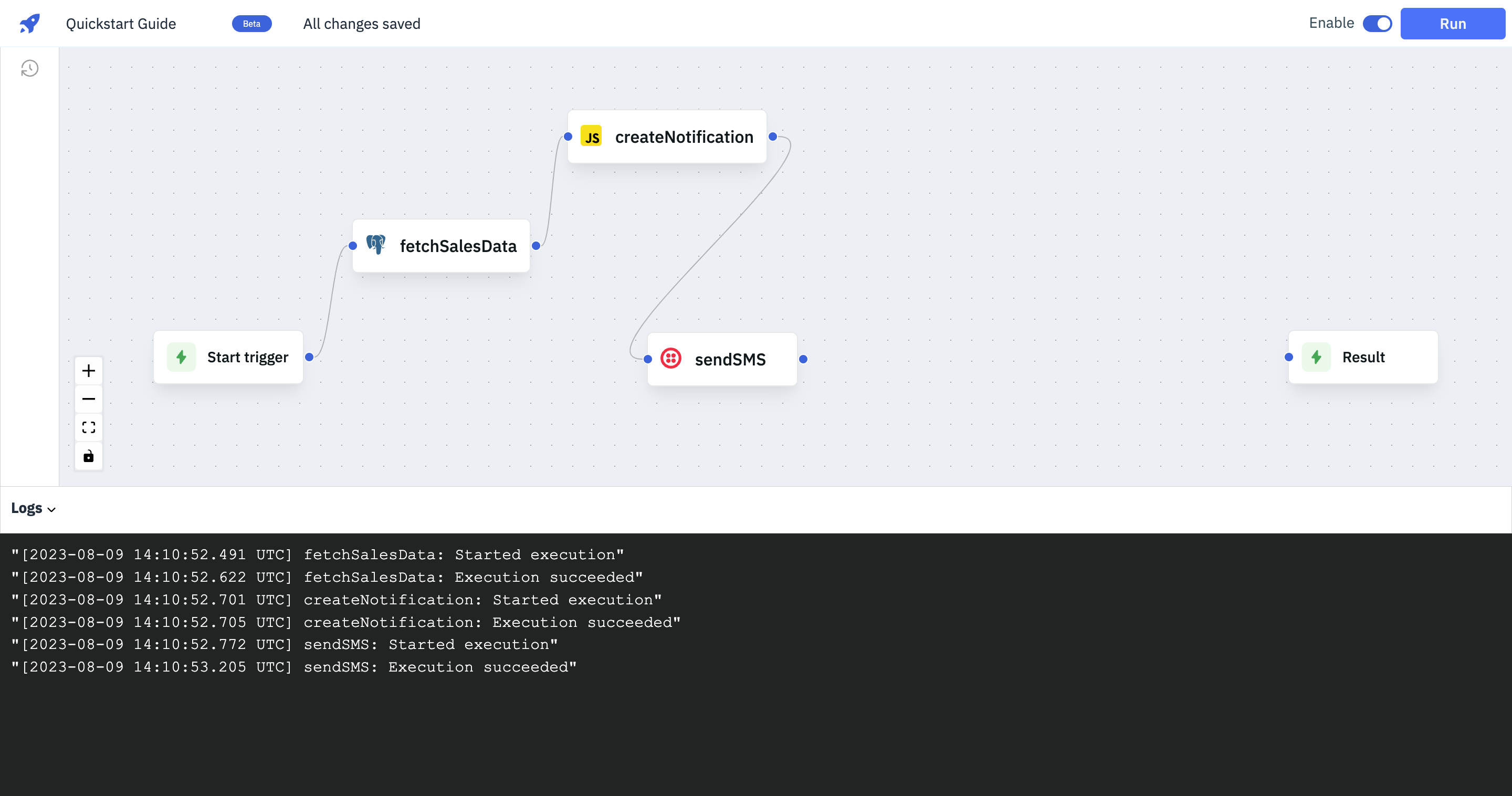
Task: Click the Beta badge
Action: [x=251, y=24]
